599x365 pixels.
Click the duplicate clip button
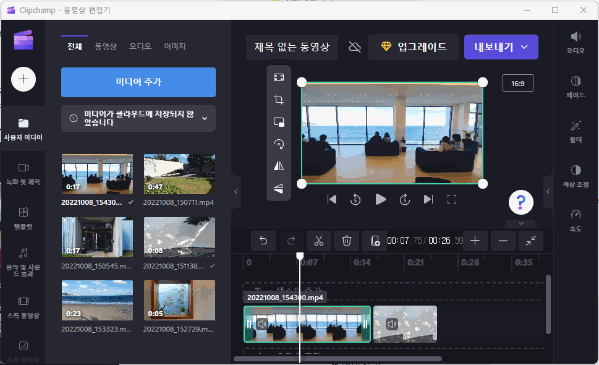coord(375,241)
